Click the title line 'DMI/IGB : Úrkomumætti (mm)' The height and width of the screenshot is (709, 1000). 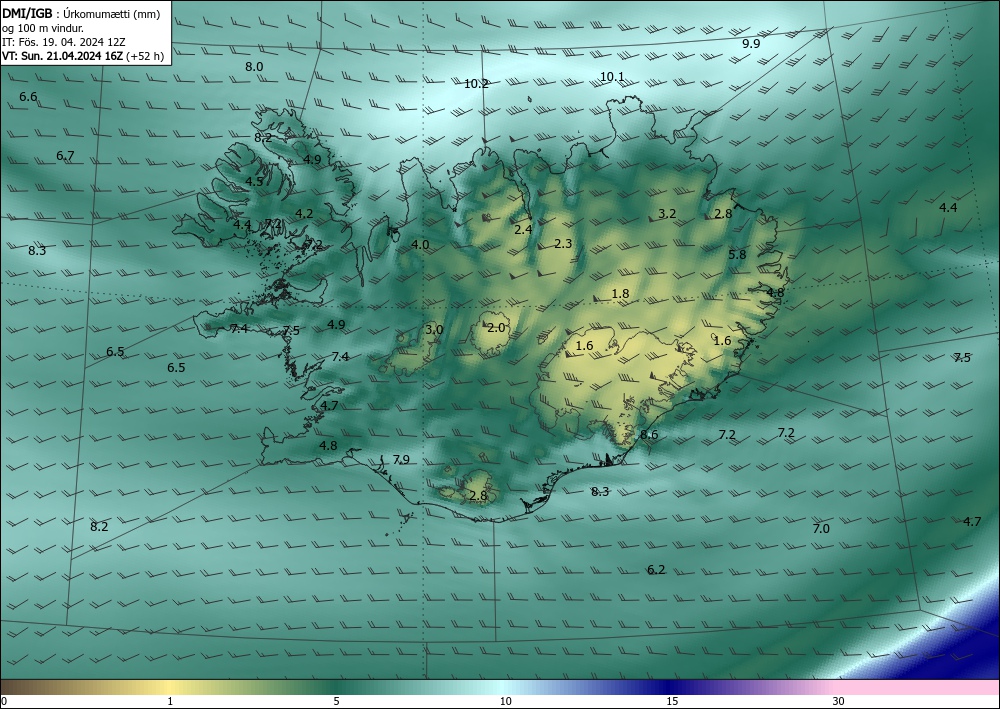click(81, 14)
